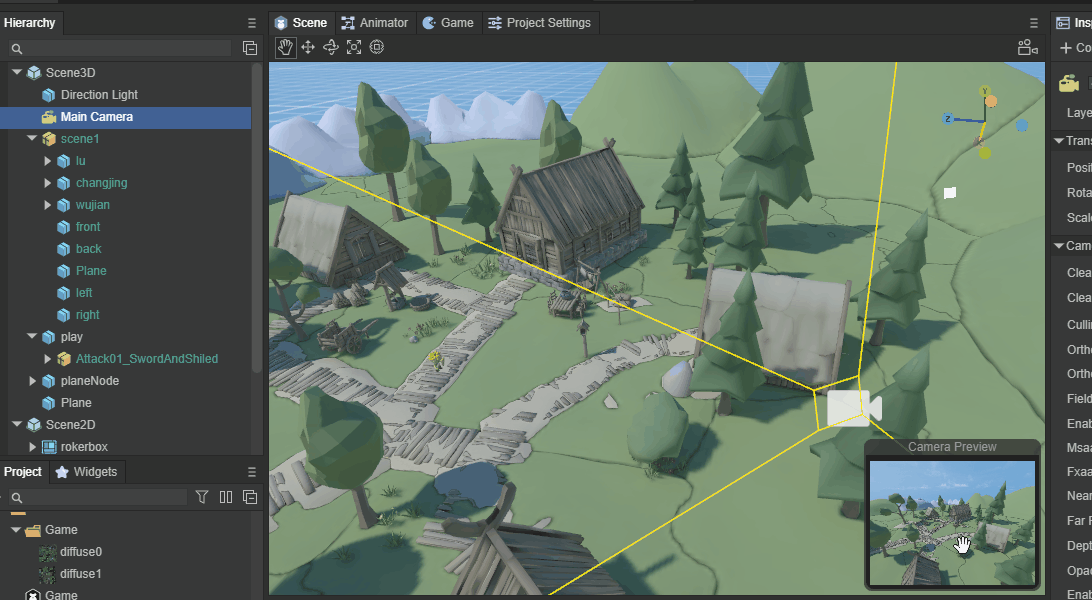Image resolution: width=1092 pixels, height=600 pixels.
Task: Open the Project Settings tab
Action: [x=538, y=23]
